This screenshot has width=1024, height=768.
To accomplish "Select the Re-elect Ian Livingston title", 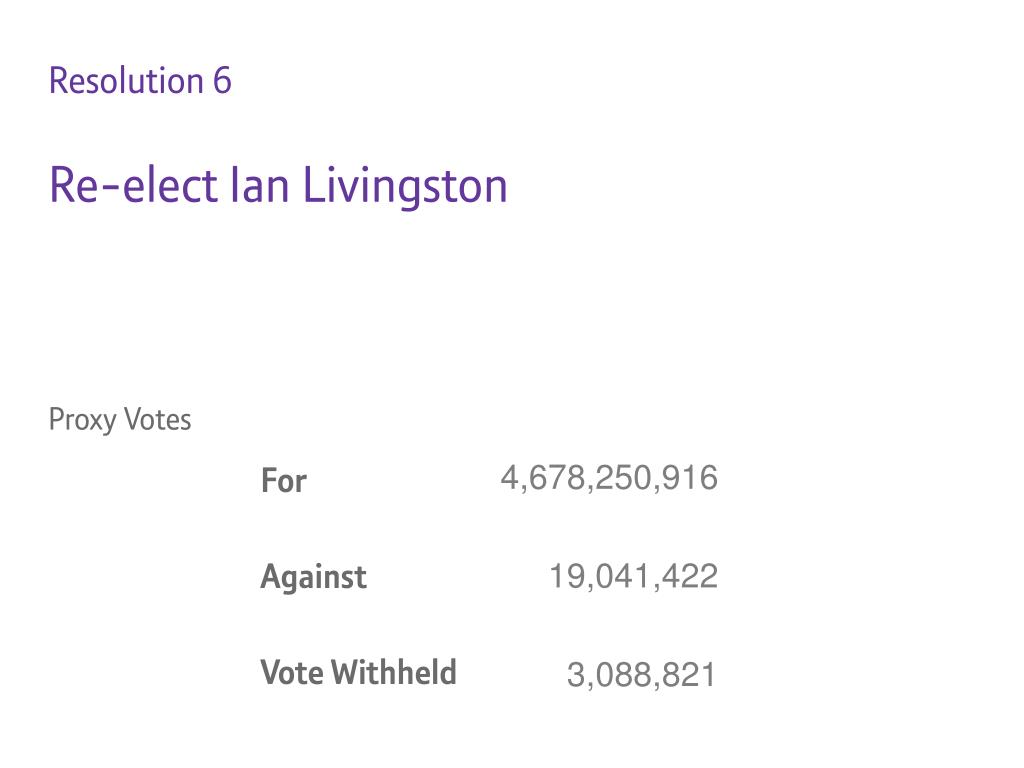I will tap(278, 186).
